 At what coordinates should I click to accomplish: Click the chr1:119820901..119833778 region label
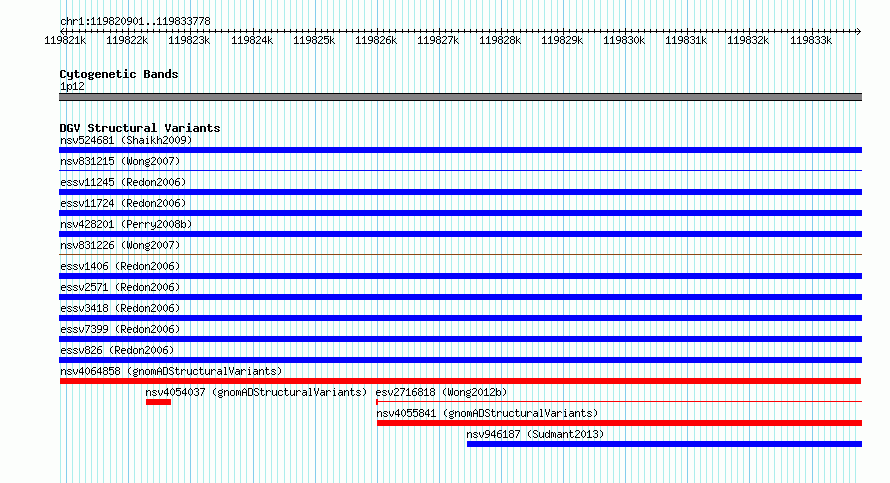point(135,22)
